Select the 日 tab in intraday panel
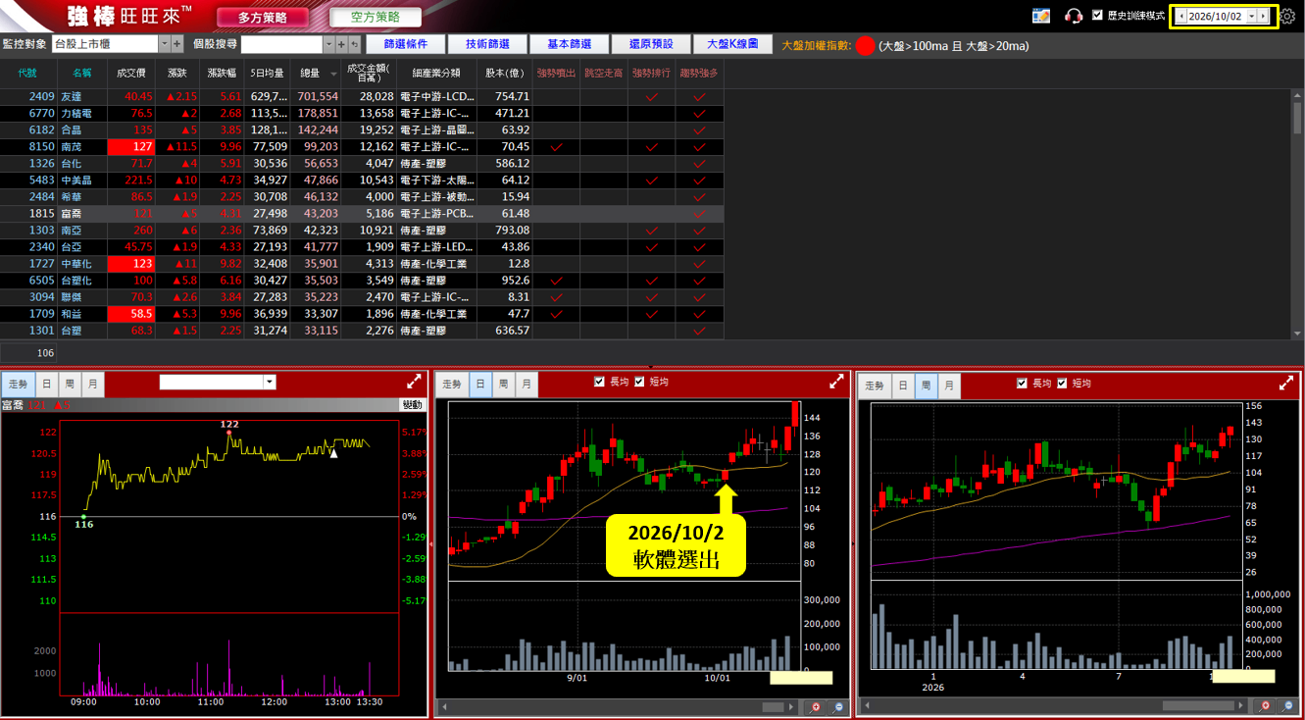This screenshot has width=1305, height=720. click(47, 384)
